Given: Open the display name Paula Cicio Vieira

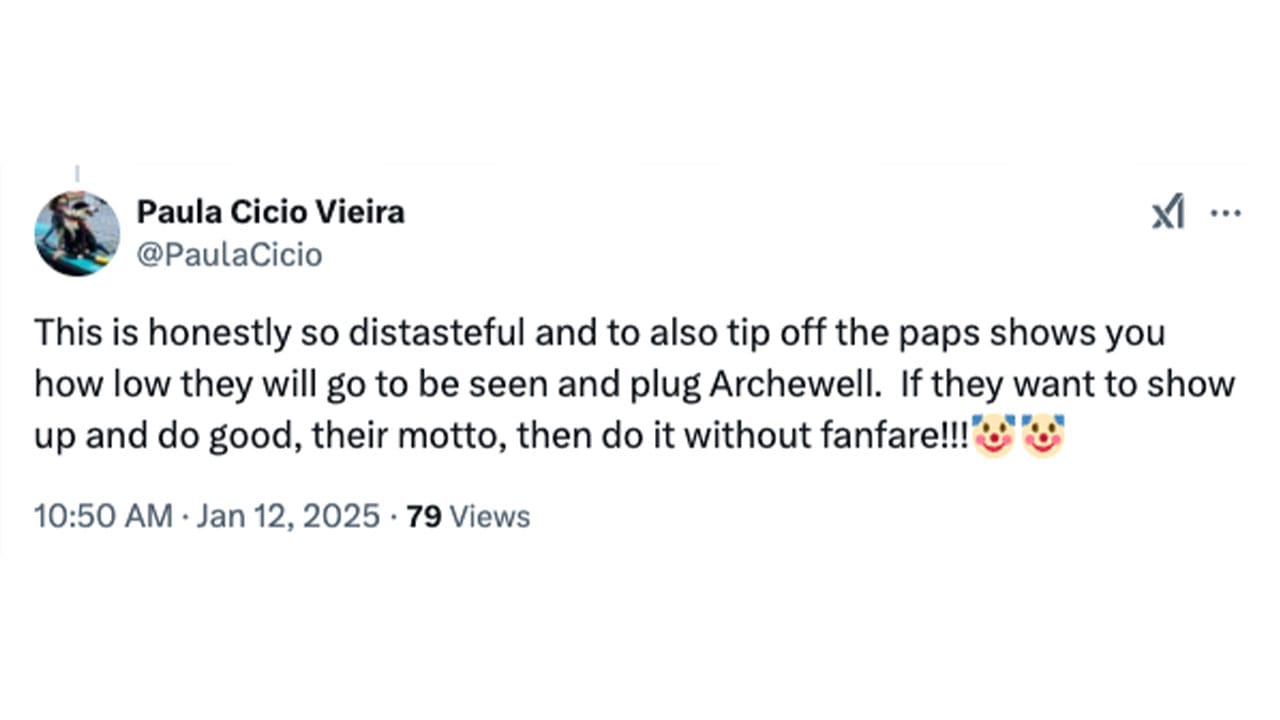Looking at the screenshot, I should (x=270, y=212).
